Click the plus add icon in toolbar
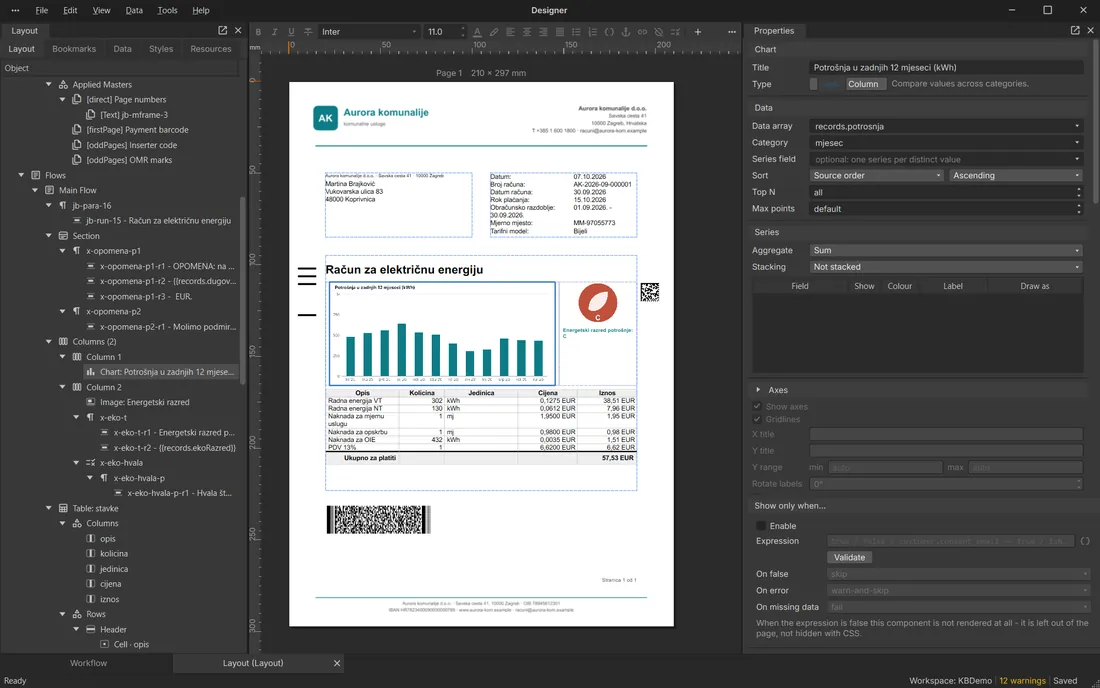The width and height of the screenshot is (1100, 688). [698, 32]
